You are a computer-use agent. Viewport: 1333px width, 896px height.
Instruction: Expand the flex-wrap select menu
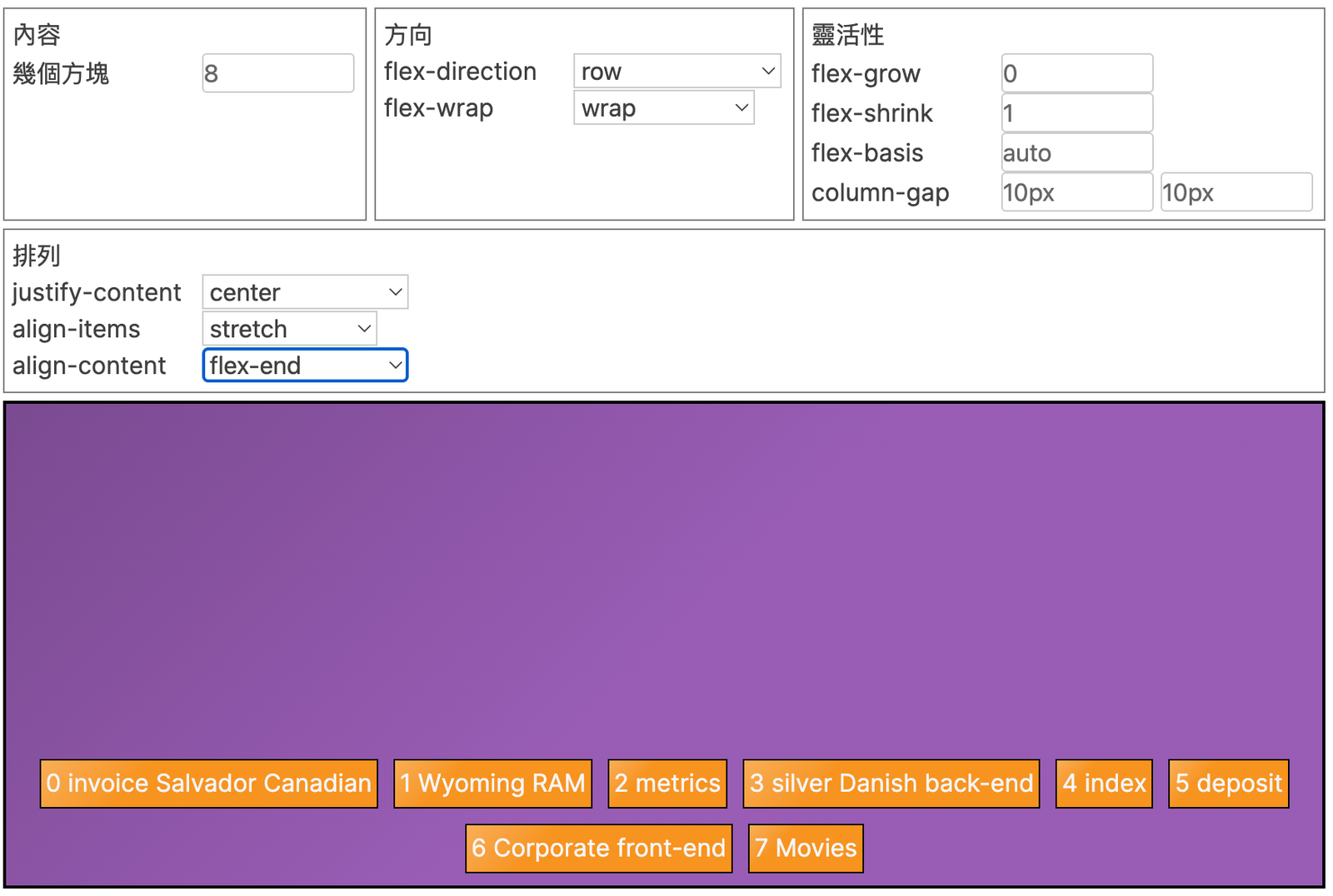663,108
